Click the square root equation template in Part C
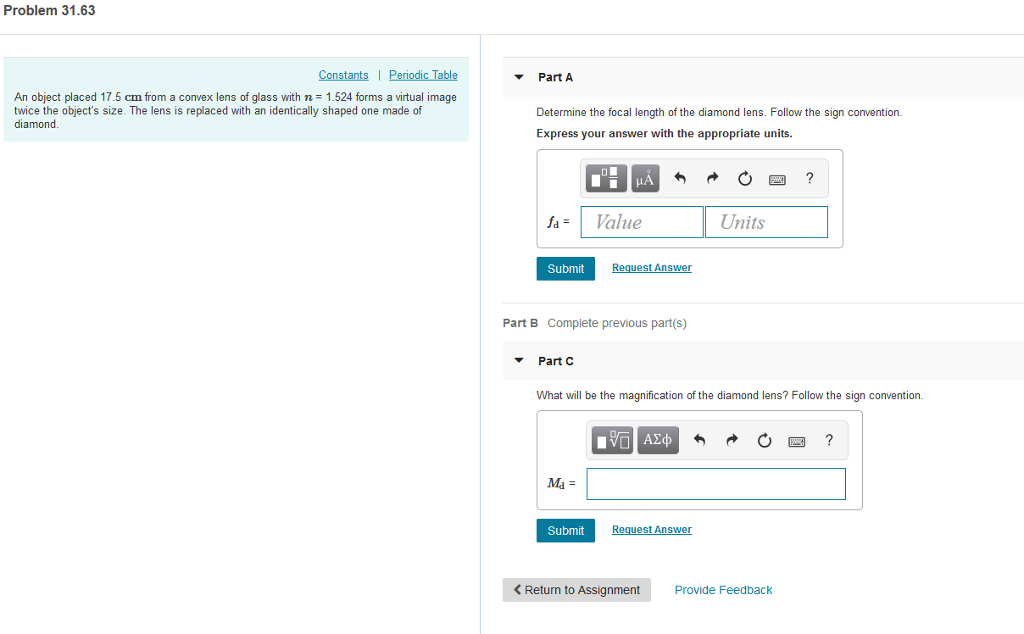 click(x=611, y=440)
